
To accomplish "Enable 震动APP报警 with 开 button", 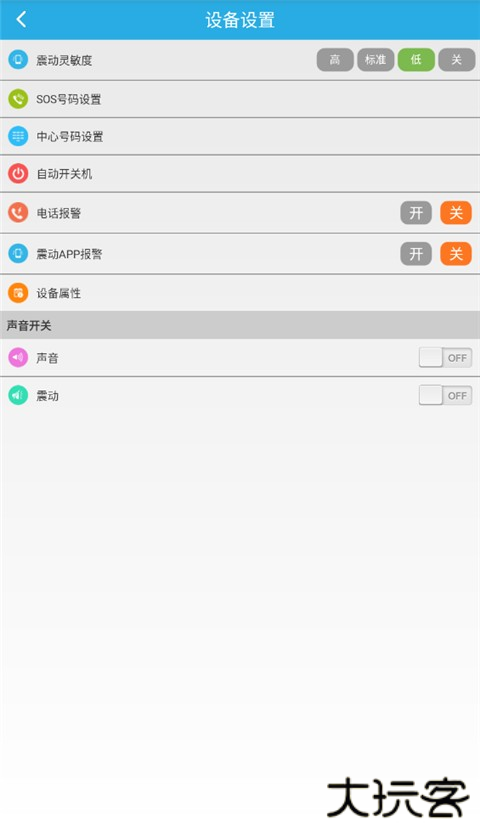I will tap(416, 254).
